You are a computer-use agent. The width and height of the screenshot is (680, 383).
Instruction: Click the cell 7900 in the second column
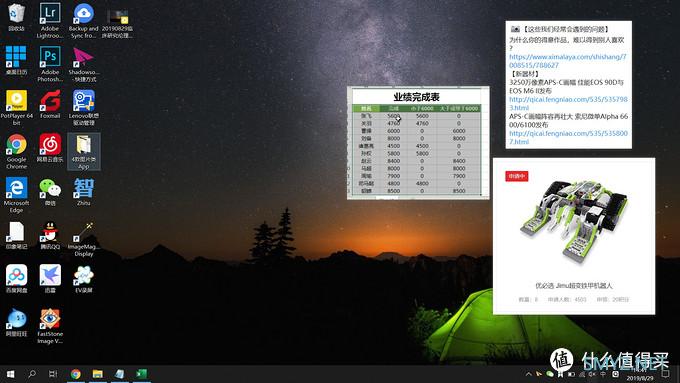coord(394,176)
